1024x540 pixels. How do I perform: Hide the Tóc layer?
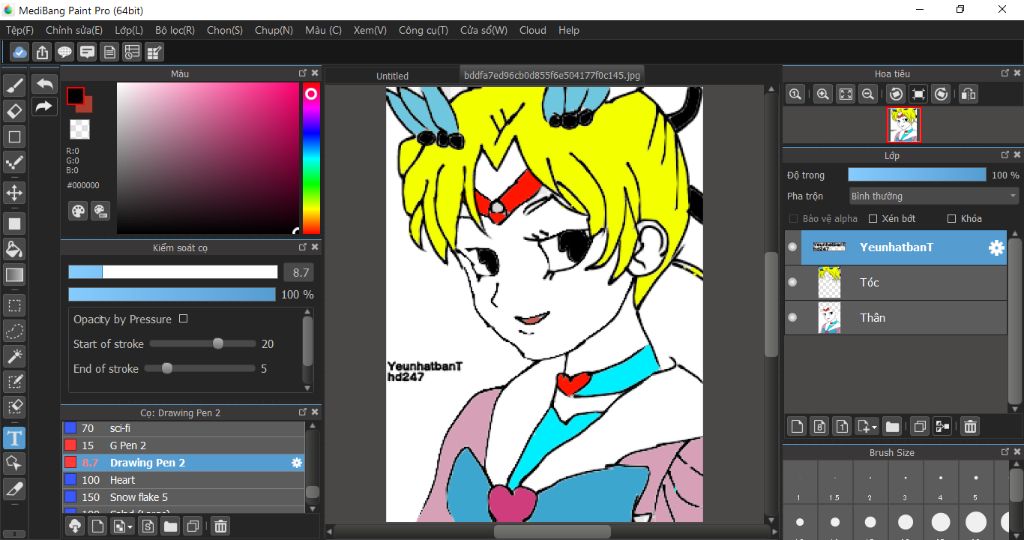point(792,282)
